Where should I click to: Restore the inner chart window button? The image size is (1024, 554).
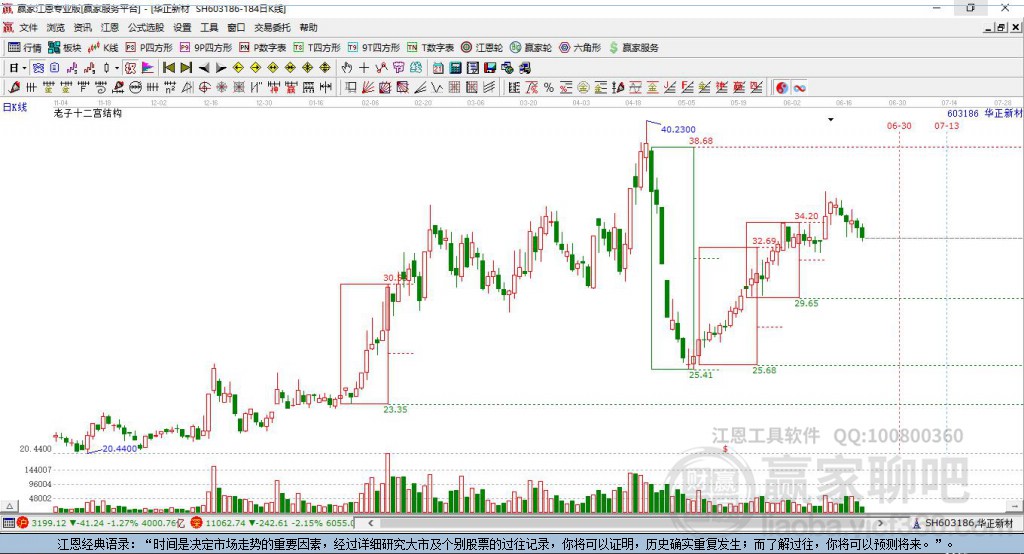1000,27
